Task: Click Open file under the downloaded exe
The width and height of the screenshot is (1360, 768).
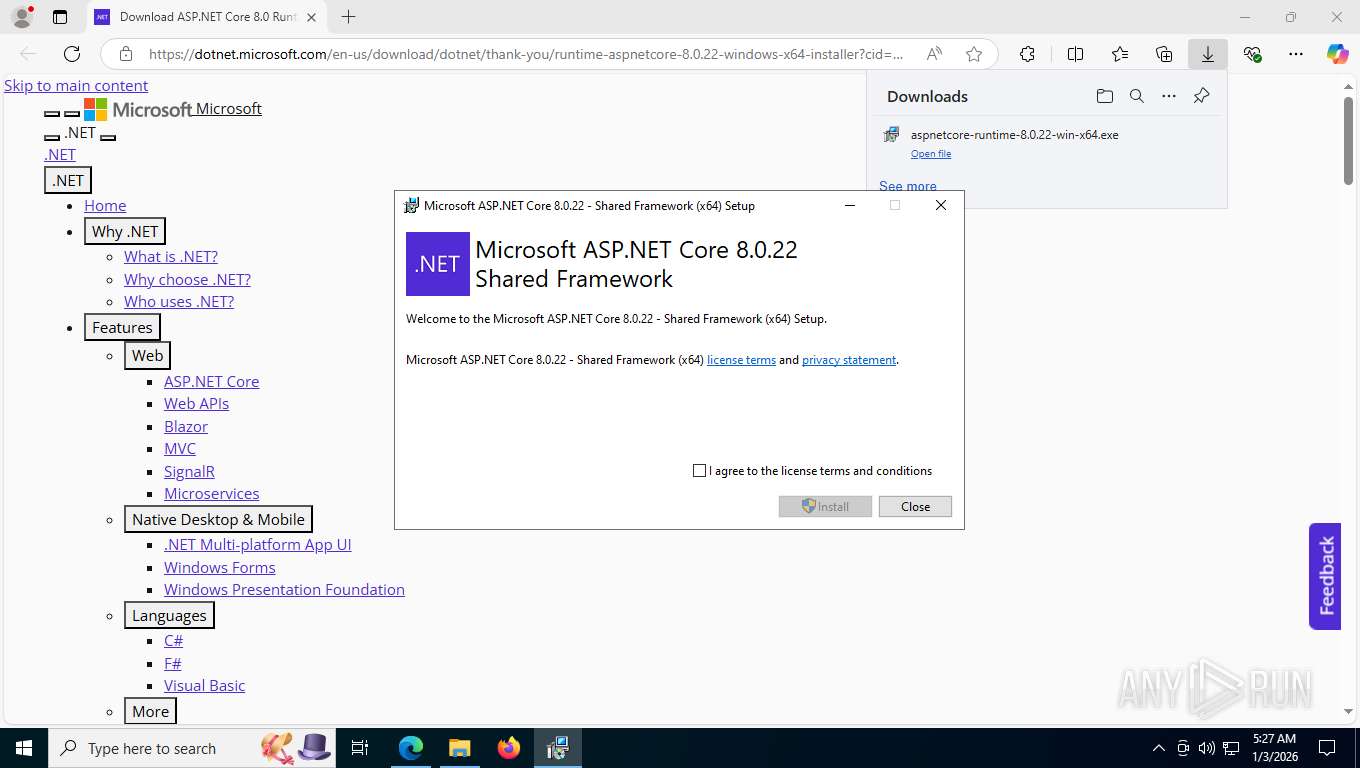Action: [x=931, y=154]
